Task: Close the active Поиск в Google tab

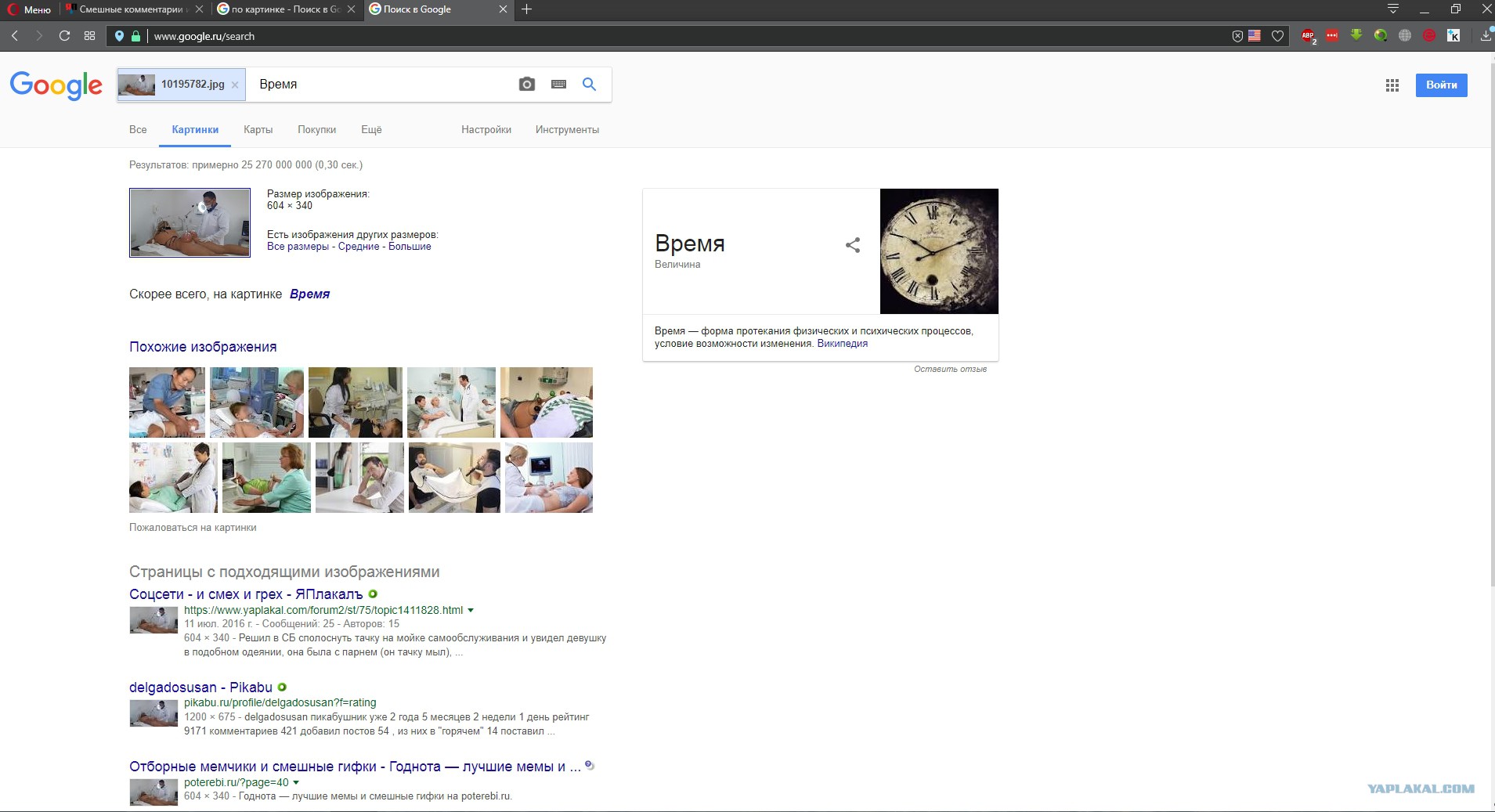Action: click(503, 9)
